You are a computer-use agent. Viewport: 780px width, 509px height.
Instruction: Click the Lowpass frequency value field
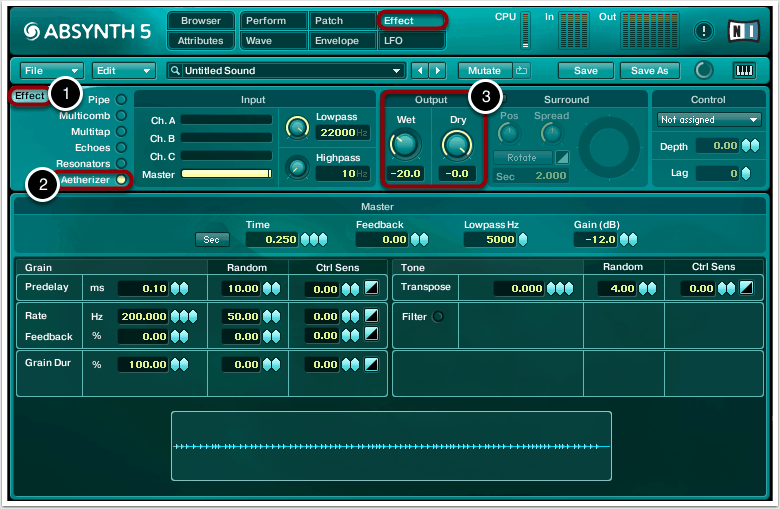tap(341, 132)
